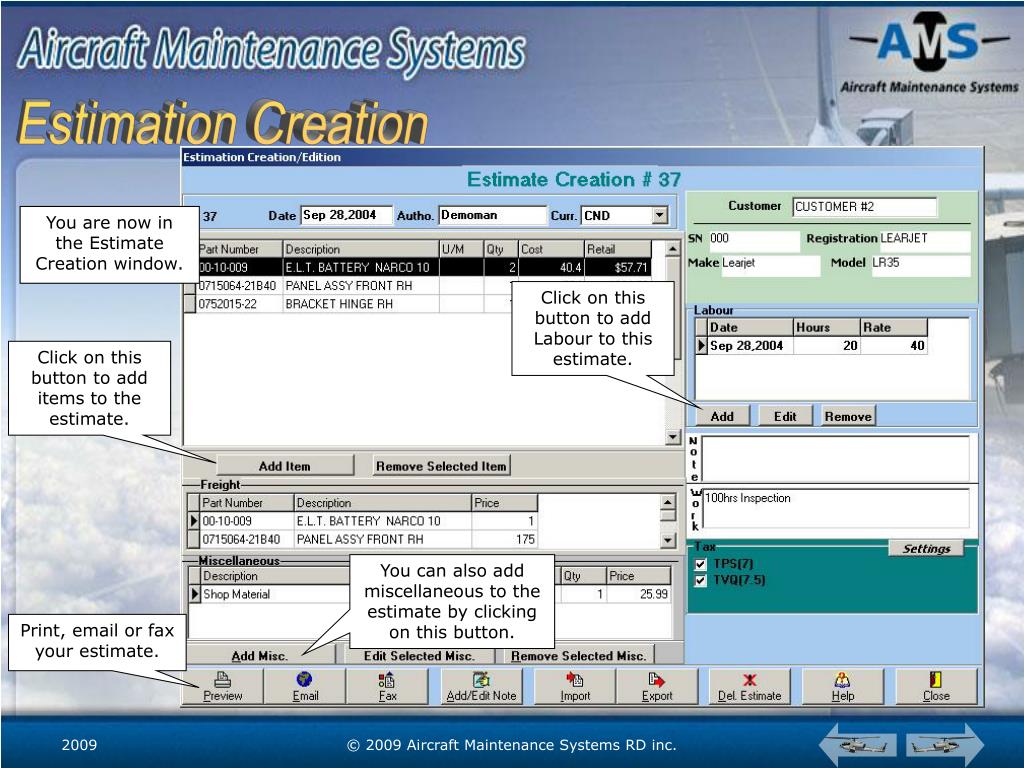Image resolution: width=1024 pixels, height=768 pixels.
Task: Click the Labour rate value 40
Action: (x=893, y=345)
